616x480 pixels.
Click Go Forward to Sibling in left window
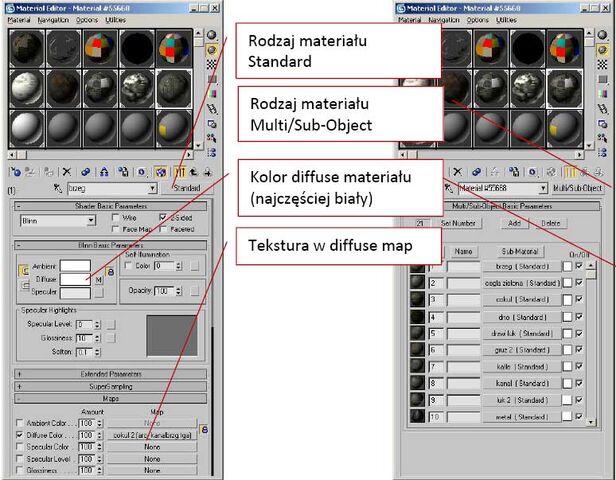coord(207,172)
